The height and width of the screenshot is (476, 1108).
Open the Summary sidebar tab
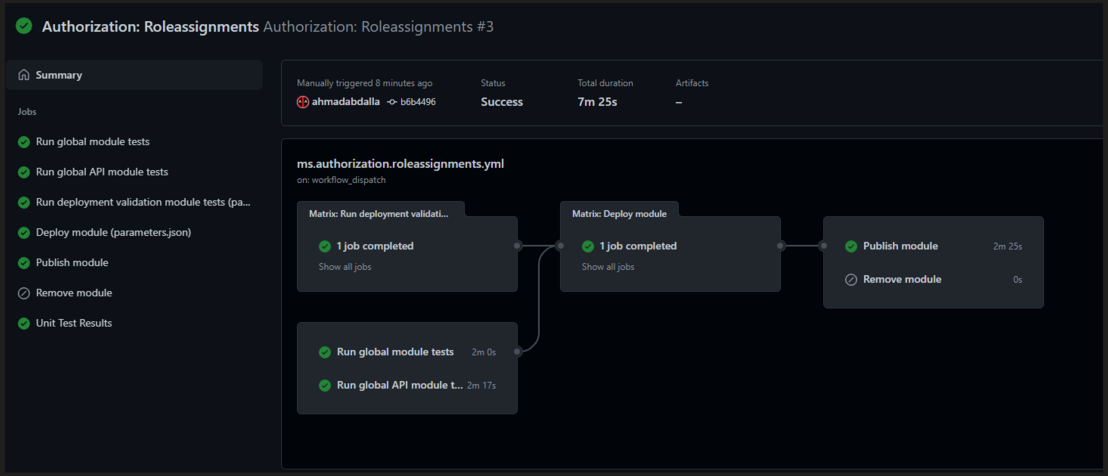134,75
